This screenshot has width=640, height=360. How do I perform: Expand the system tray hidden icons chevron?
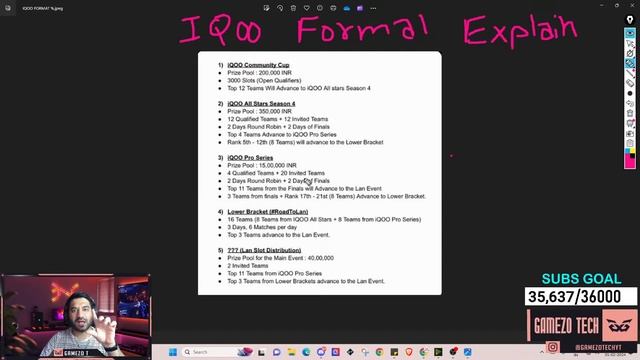(x=542, y=352)
